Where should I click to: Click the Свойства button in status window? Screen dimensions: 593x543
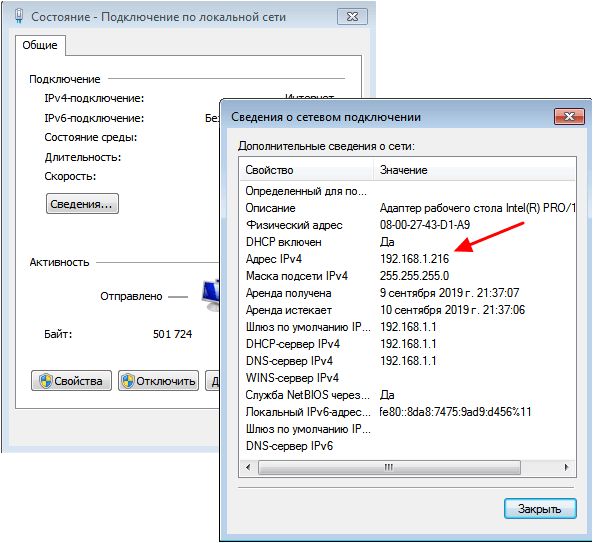[x=71, y=380]
